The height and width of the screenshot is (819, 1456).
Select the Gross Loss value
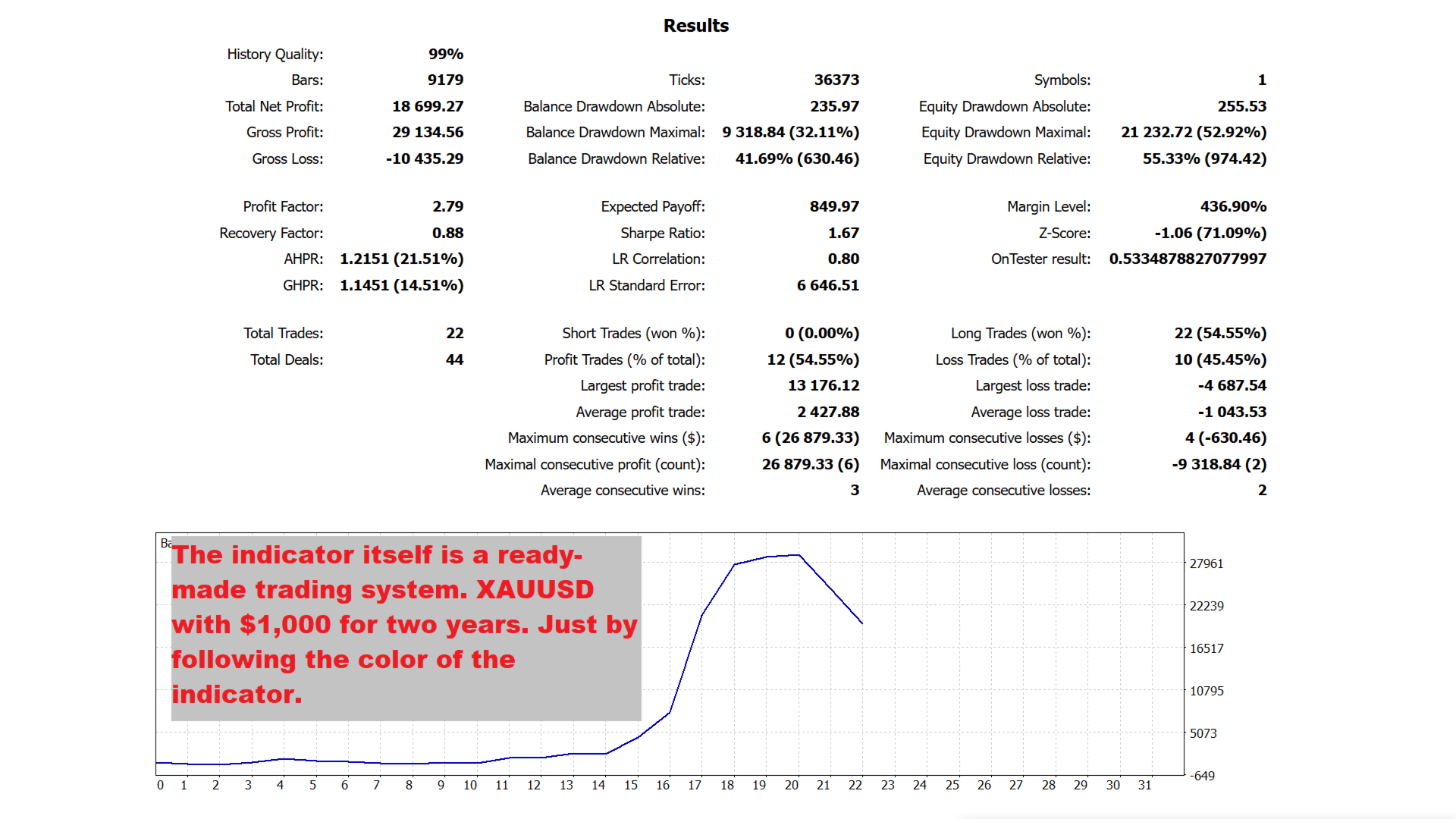pos(425,158)
